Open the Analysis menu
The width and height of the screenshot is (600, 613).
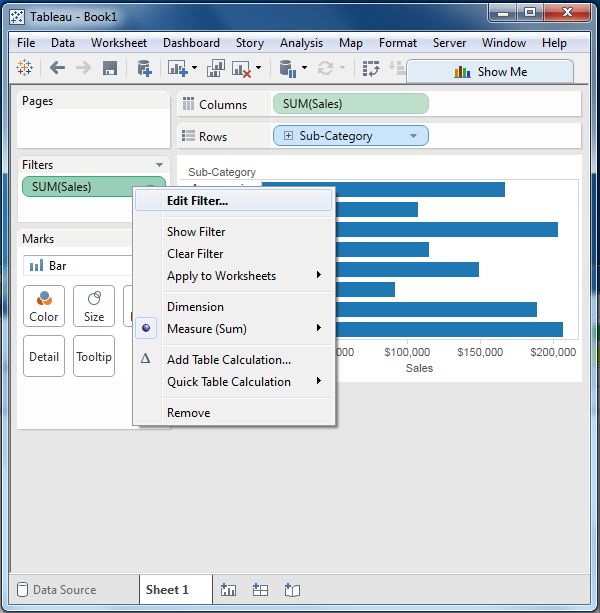click(301, 43)
